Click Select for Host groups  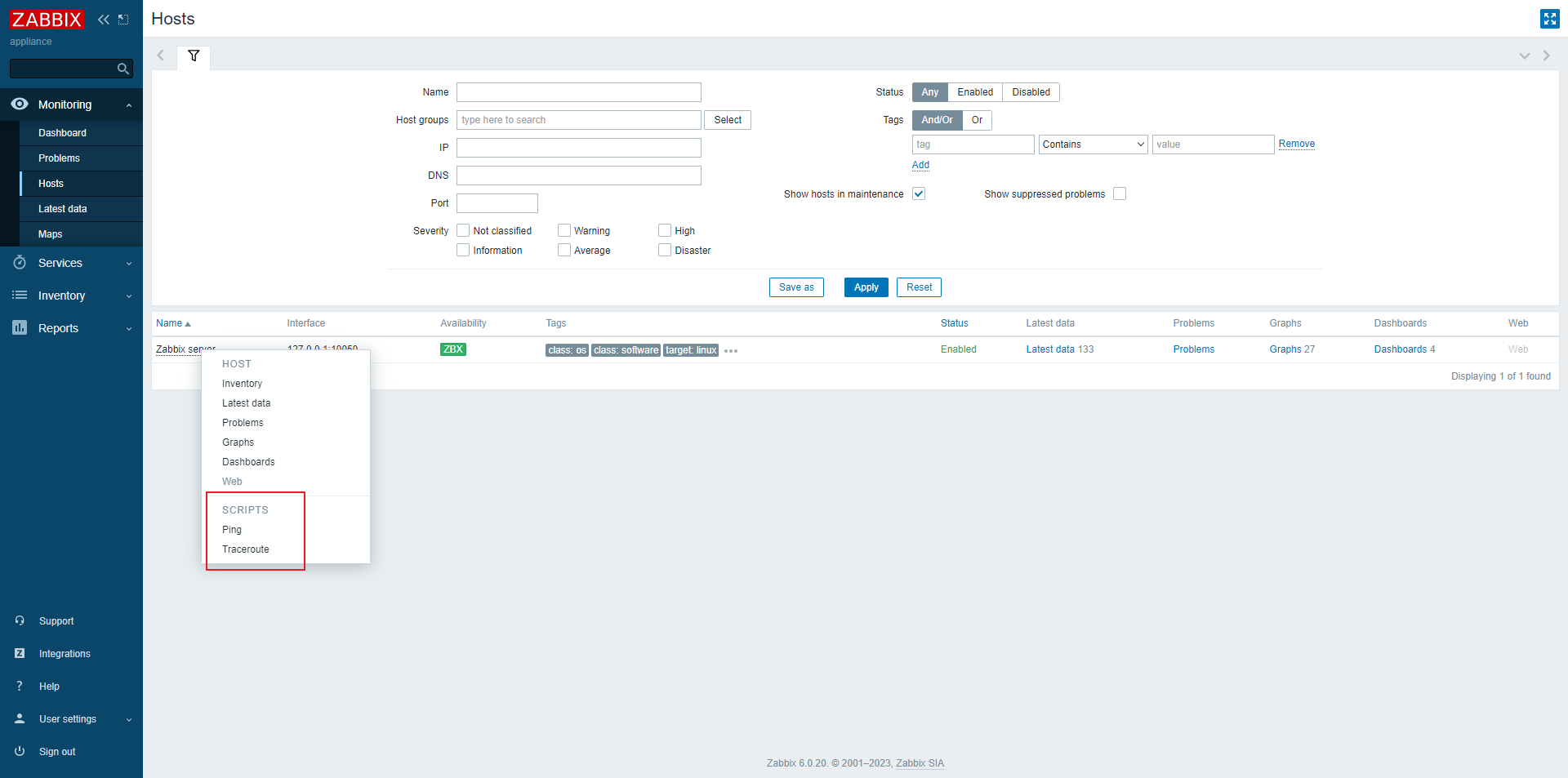pyautogui.click(x=728, y=120)
